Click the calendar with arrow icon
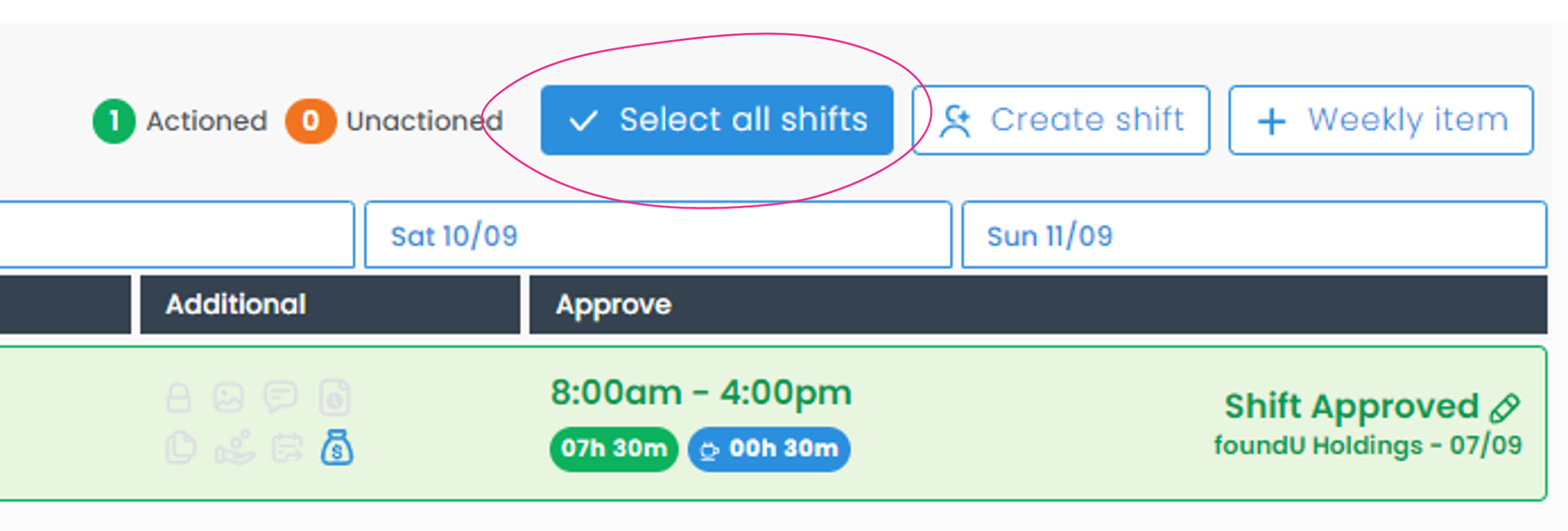The width and height of the screenshot is (1568, 531). click(287, 448)
